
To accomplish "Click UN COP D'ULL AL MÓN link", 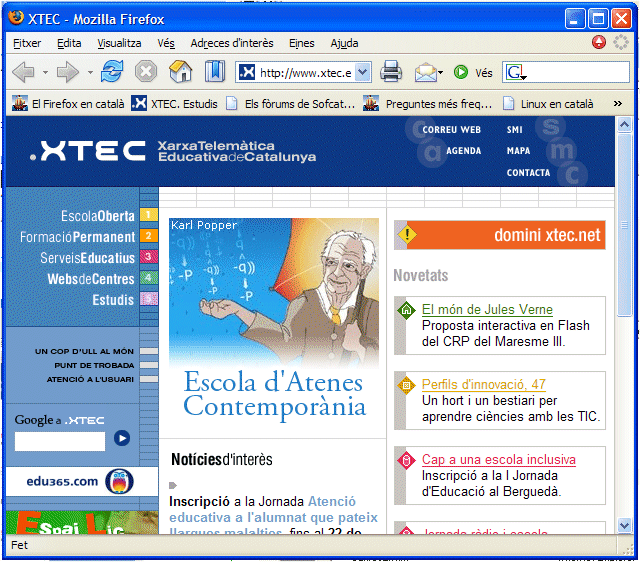I will pos(84,351).
